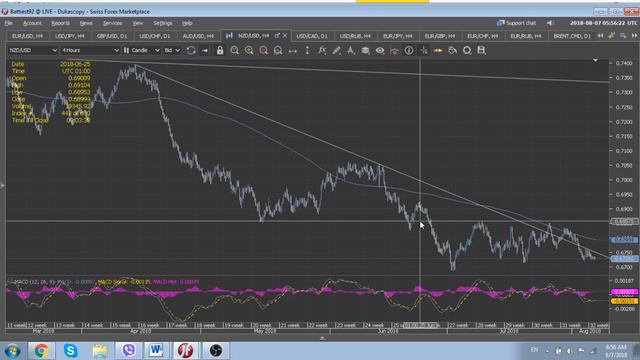The height and width of the screenshot is (360, 640).
Task: Switch to the EUR/GBP, H4 tab
Action: [x=440, y=36]
